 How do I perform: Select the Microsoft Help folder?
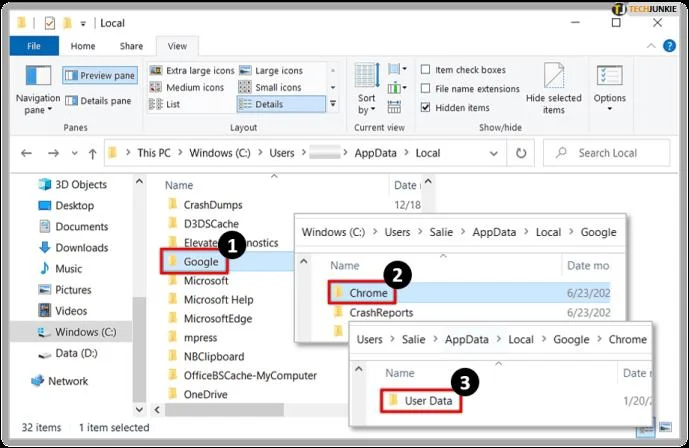pos(210,300)
